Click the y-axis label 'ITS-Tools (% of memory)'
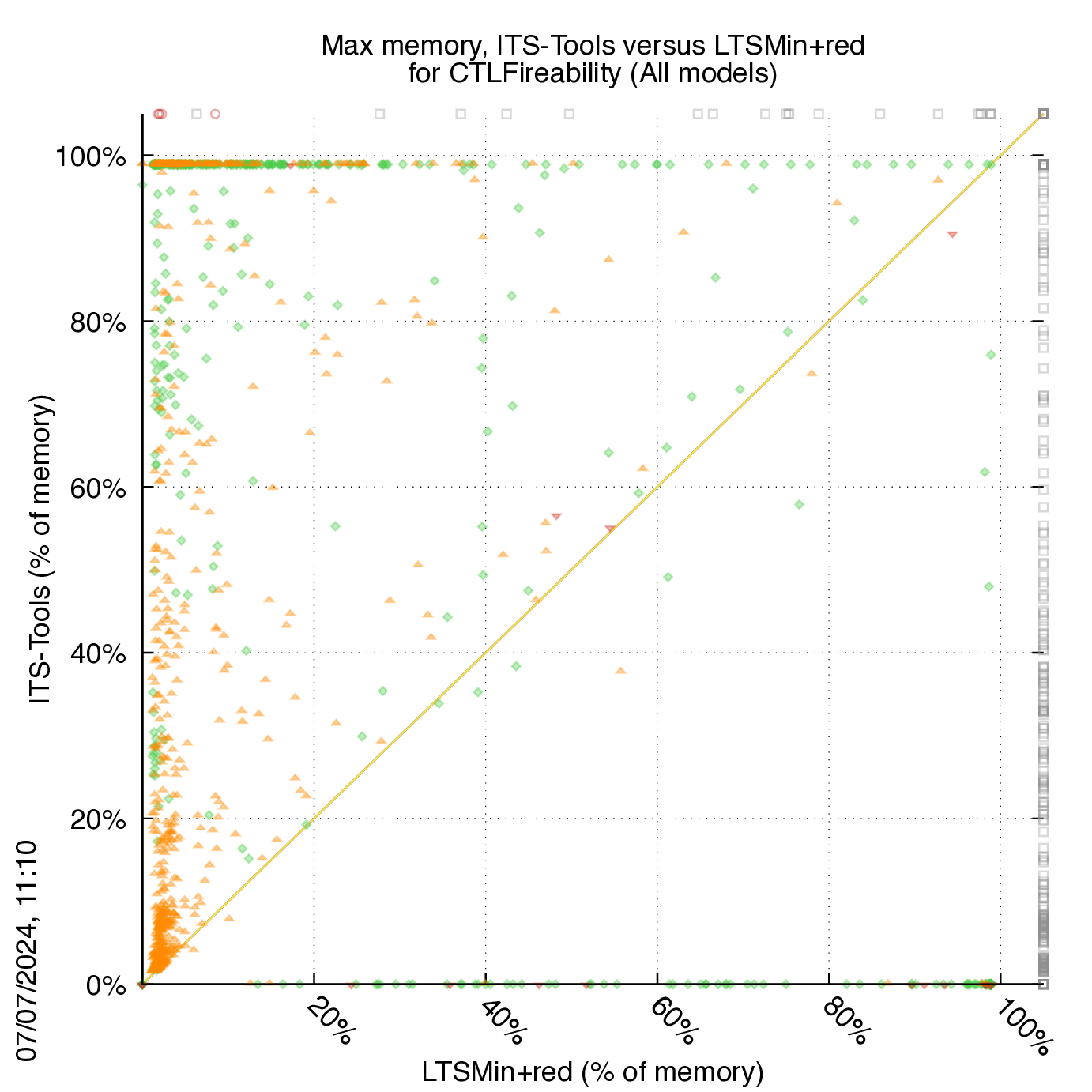The width and height of the screenshot is (1092, 1092). coord(41,549)
